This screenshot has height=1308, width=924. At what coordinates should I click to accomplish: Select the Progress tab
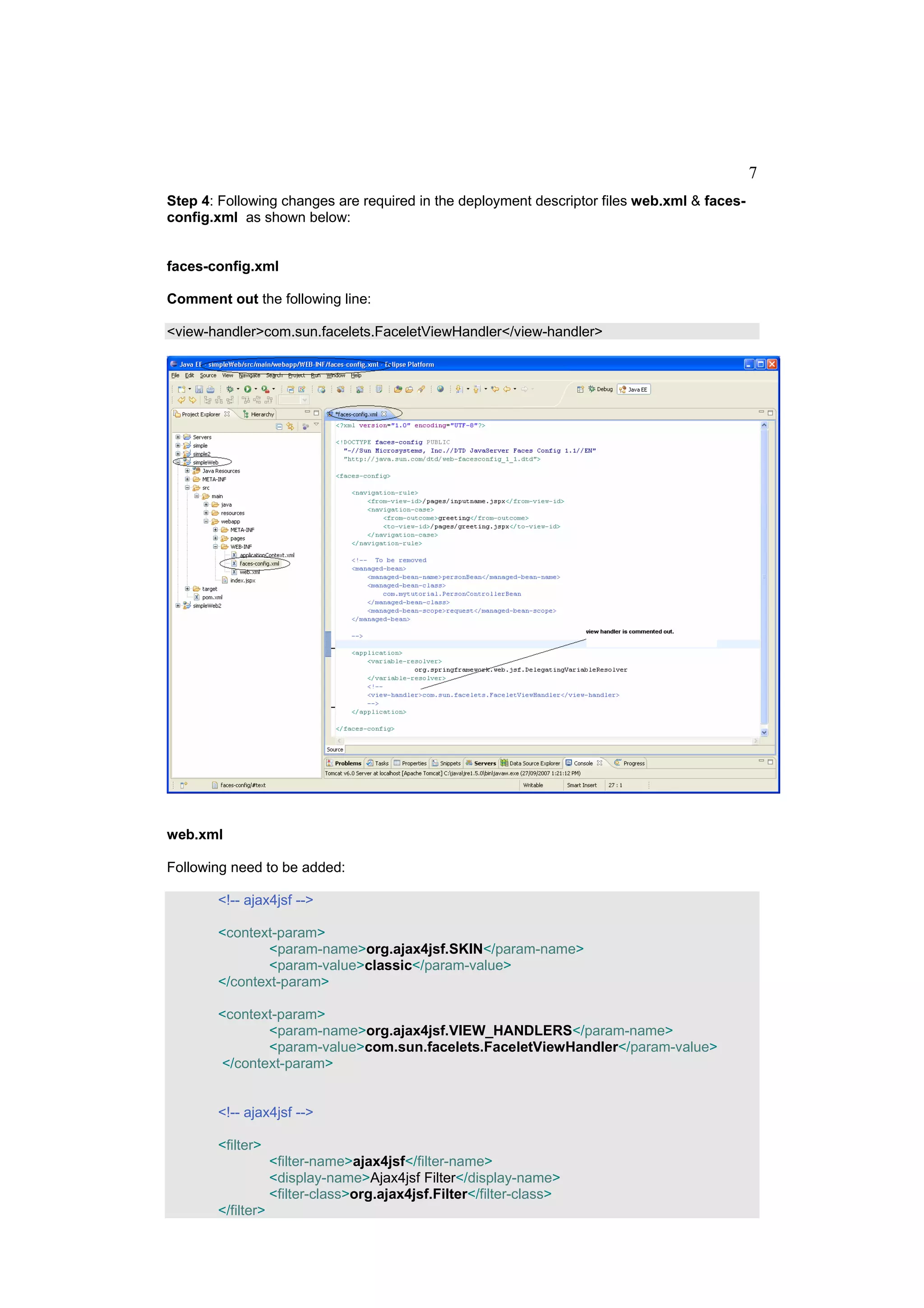(630, 763)
